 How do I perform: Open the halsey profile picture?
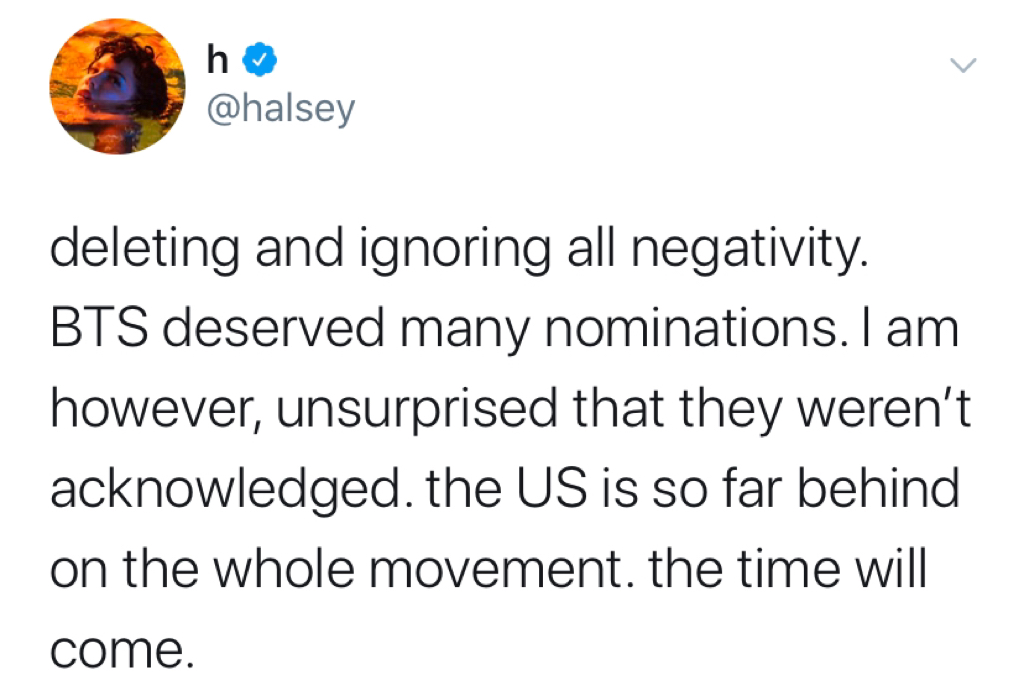coord(118,86)
